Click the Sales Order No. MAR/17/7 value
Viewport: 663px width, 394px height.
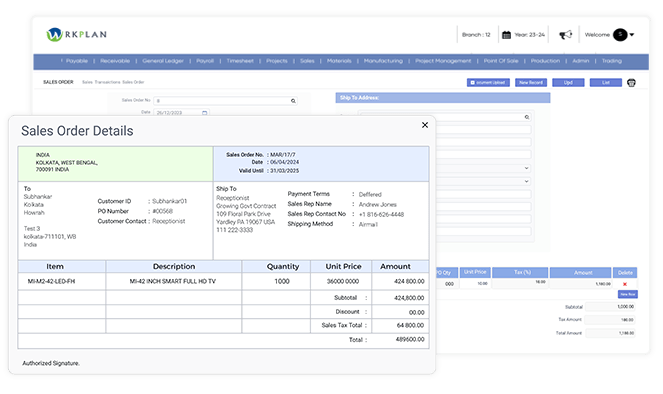283,155
